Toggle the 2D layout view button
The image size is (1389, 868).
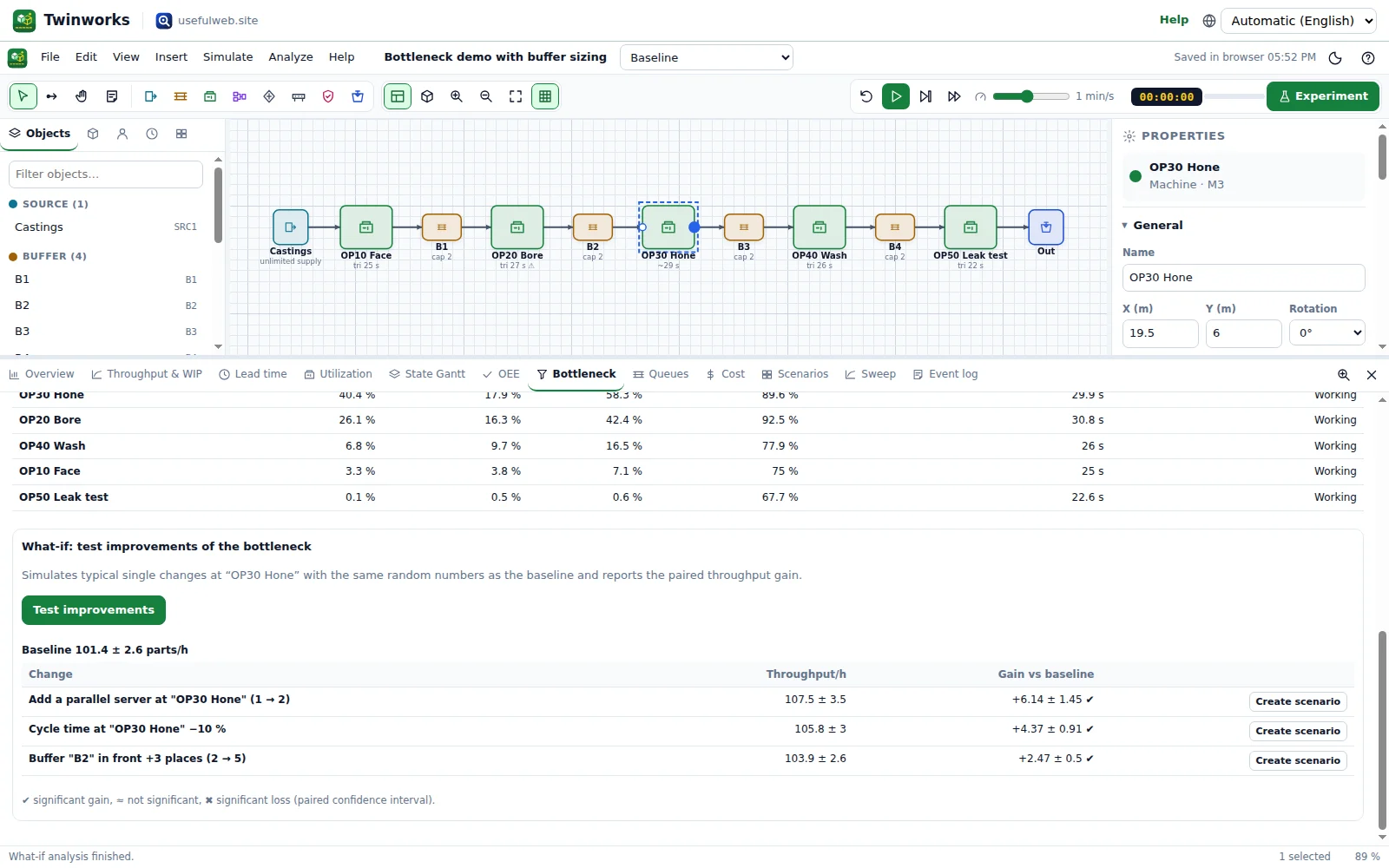point(398,96)
